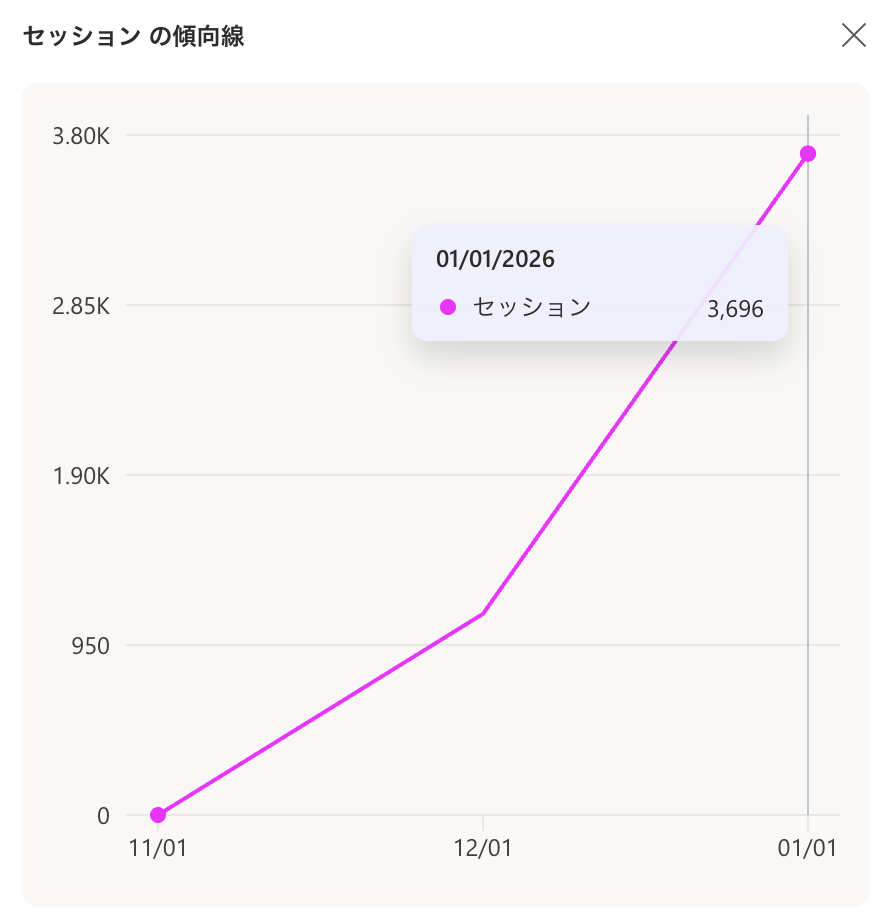Close the セッション trend line panel
888x920 pixels.
tap(854, 36)
